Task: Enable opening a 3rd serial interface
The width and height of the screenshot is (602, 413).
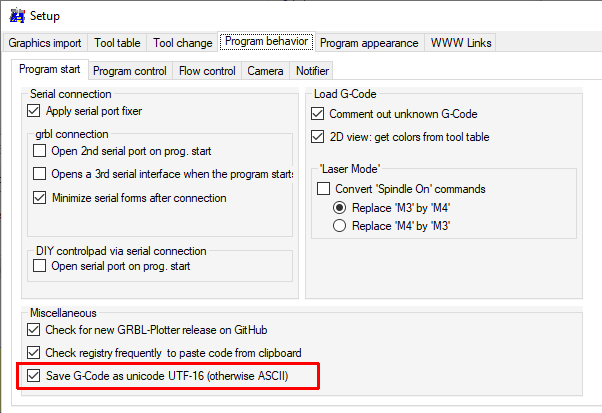Action: [40, 175]
